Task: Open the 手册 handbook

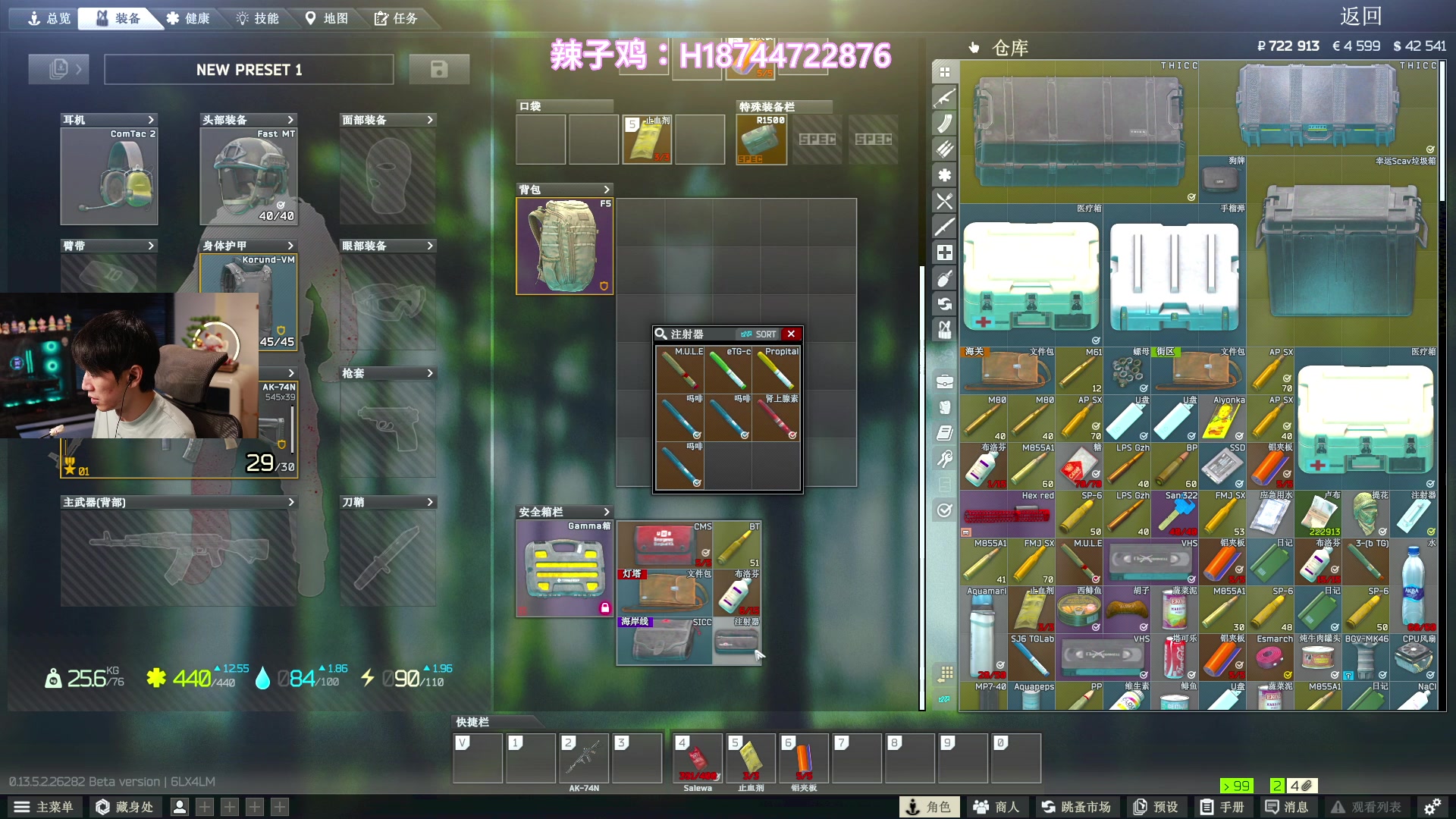Action: tap(1222, 807)
